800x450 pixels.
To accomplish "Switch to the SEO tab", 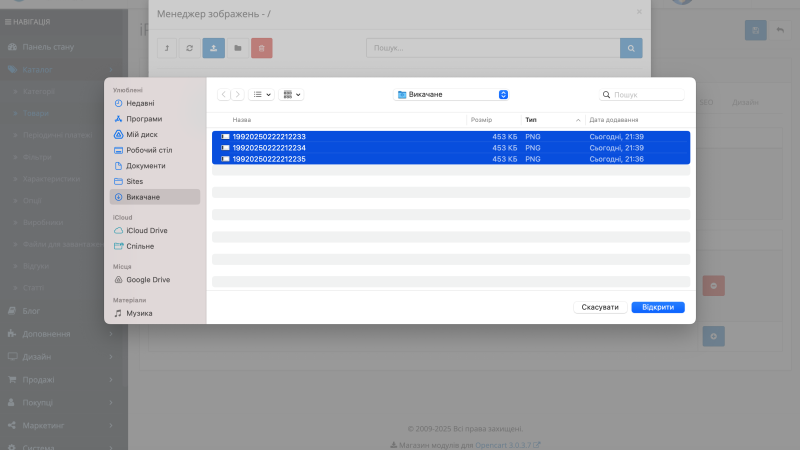I will [x=706, y=103].
